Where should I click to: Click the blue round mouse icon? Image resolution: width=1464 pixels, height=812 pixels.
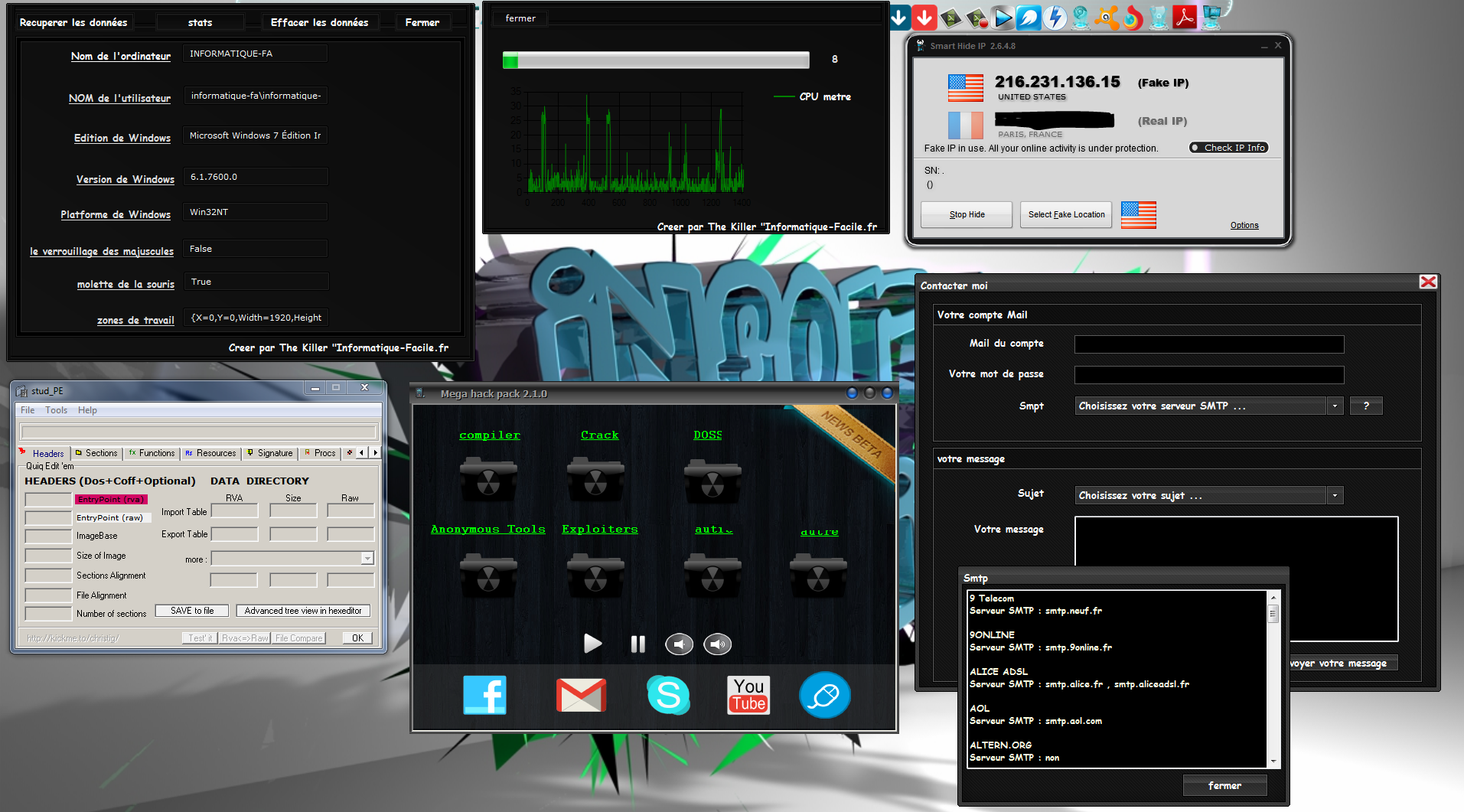pos(824,695)
